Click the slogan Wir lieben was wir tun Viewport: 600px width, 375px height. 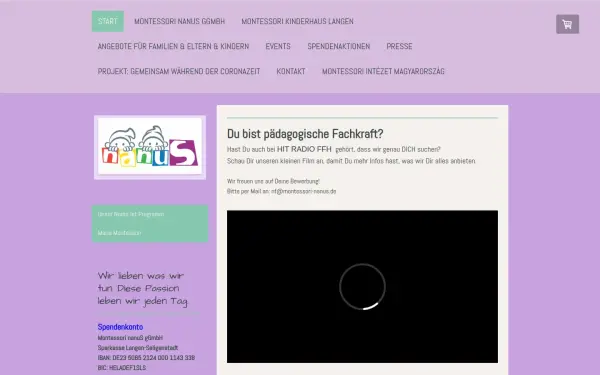click(143, 289)
